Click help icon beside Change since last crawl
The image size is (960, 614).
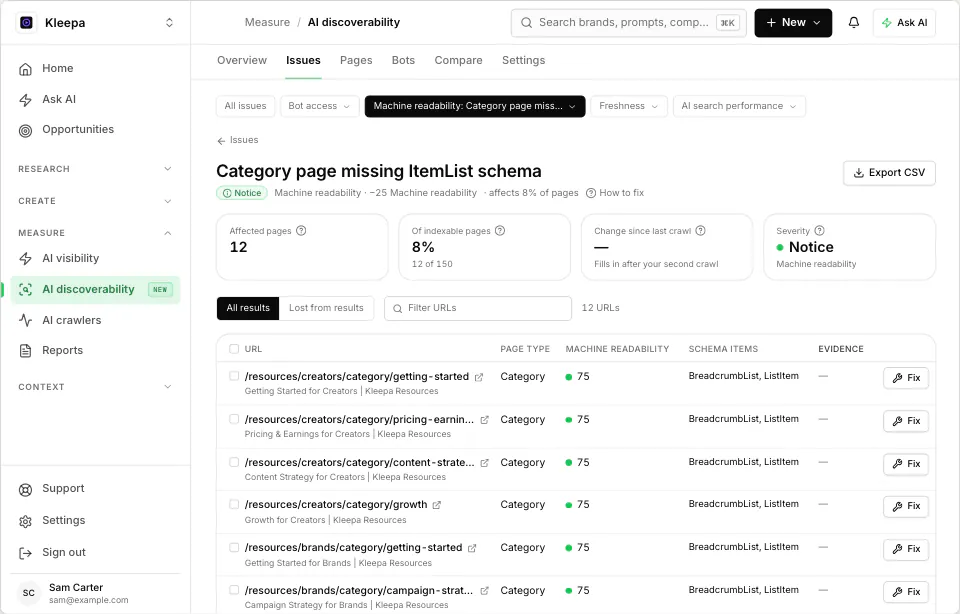click(x=700, y=231)
